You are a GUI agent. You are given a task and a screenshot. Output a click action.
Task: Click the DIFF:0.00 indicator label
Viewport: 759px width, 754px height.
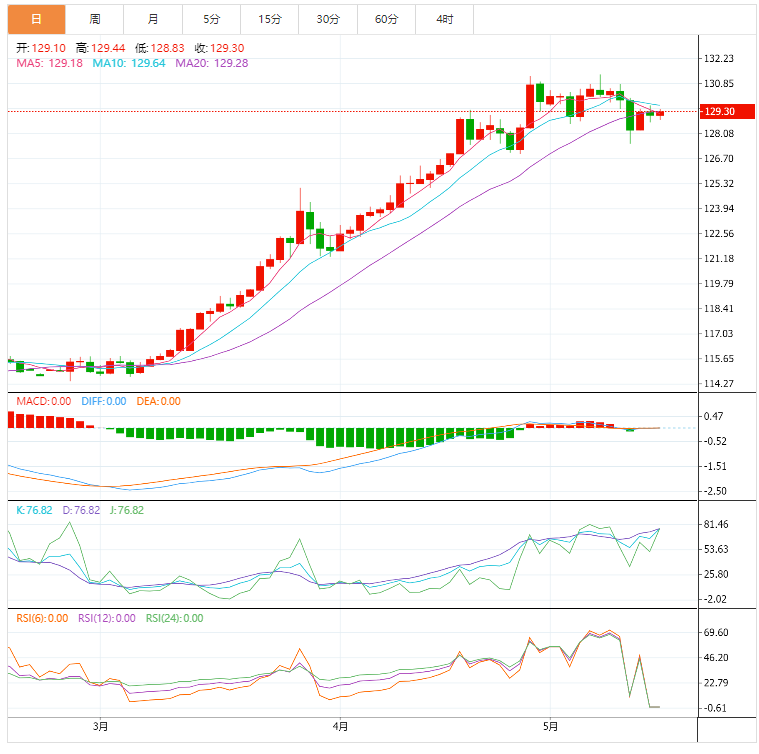[104, 401]
